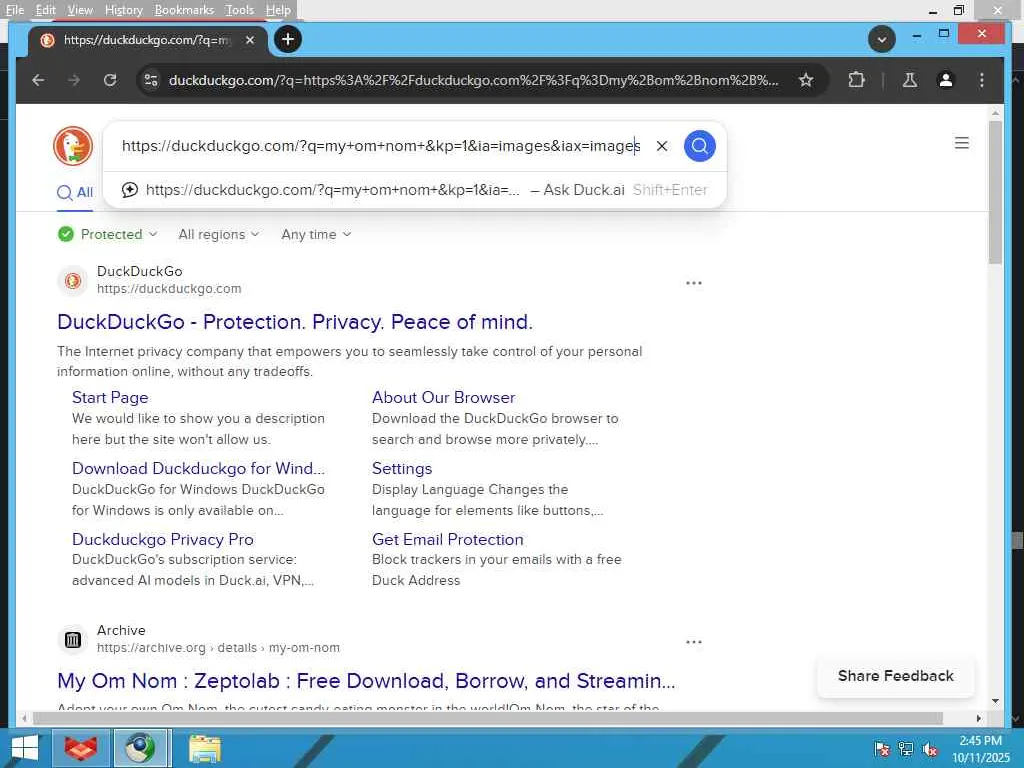This screenshot has width=1024, height=768.
Task: Open site information icon in address bar
Action: tap(151, 80)
